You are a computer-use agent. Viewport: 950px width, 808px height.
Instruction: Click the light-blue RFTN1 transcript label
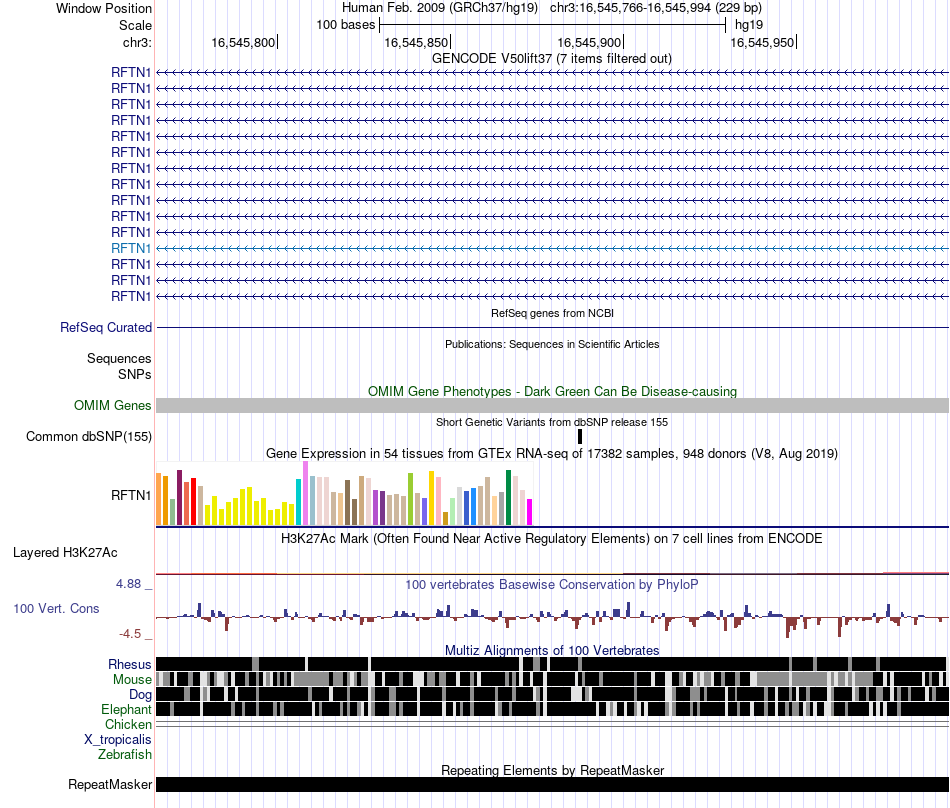[x=131, y=248]
